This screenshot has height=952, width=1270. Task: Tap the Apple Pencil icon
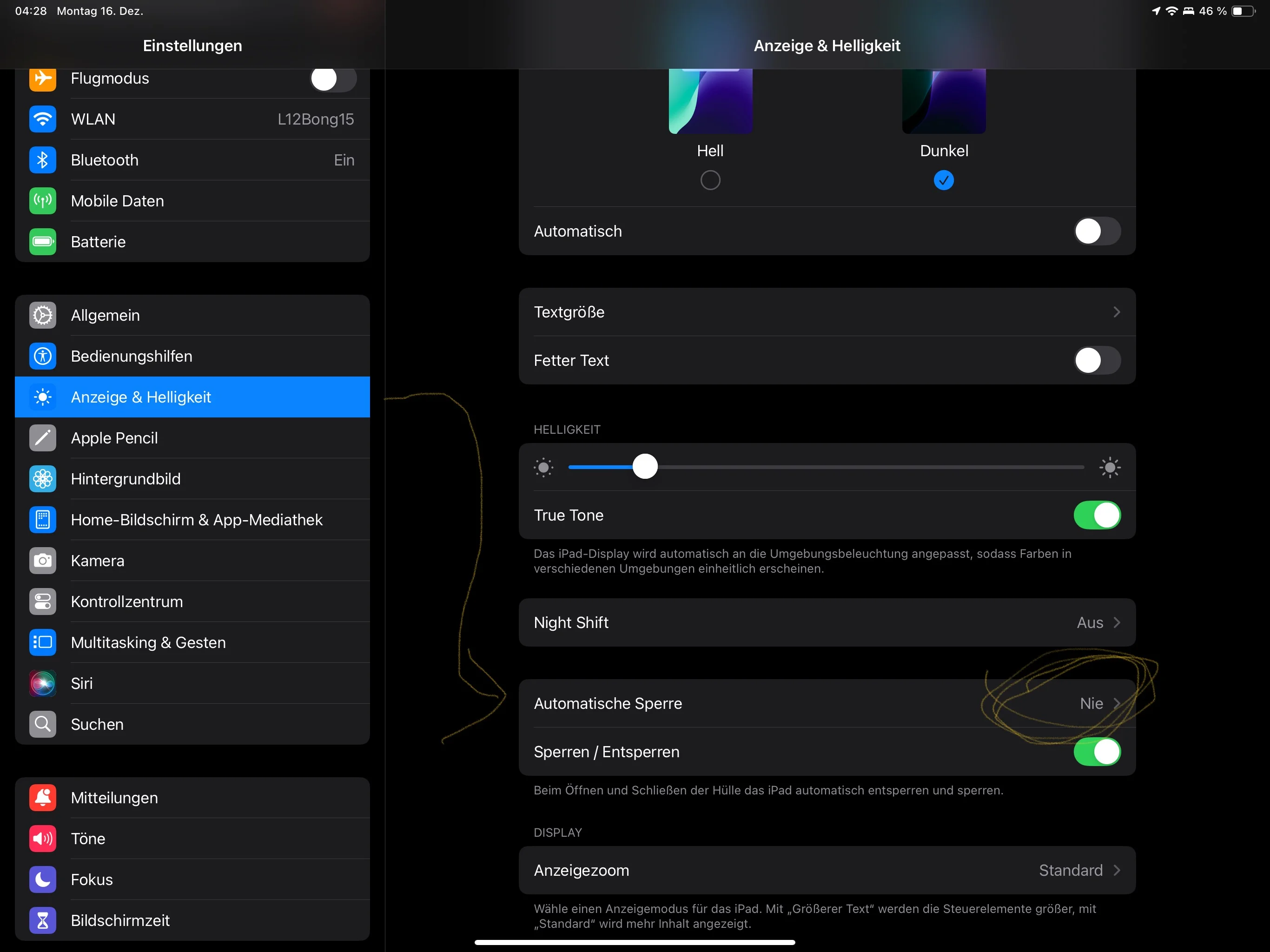(x=42, y=438)
